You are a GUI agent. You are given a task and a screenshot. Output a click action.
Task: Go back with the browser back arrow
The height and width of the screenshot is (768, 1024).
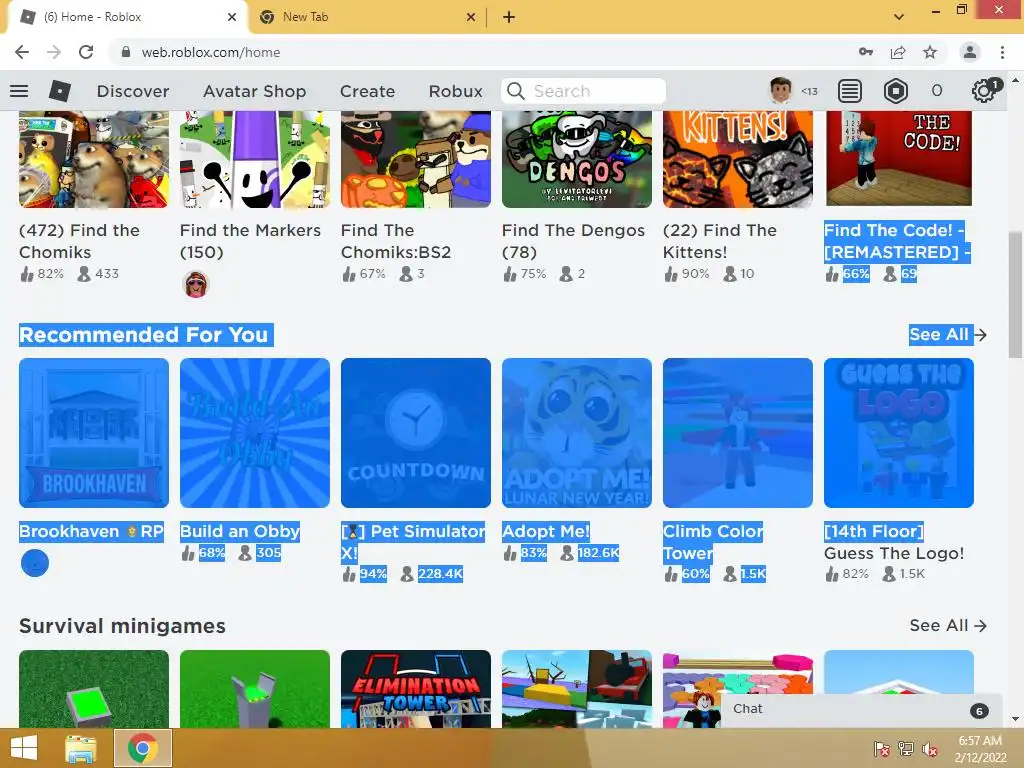click(22, 52)
